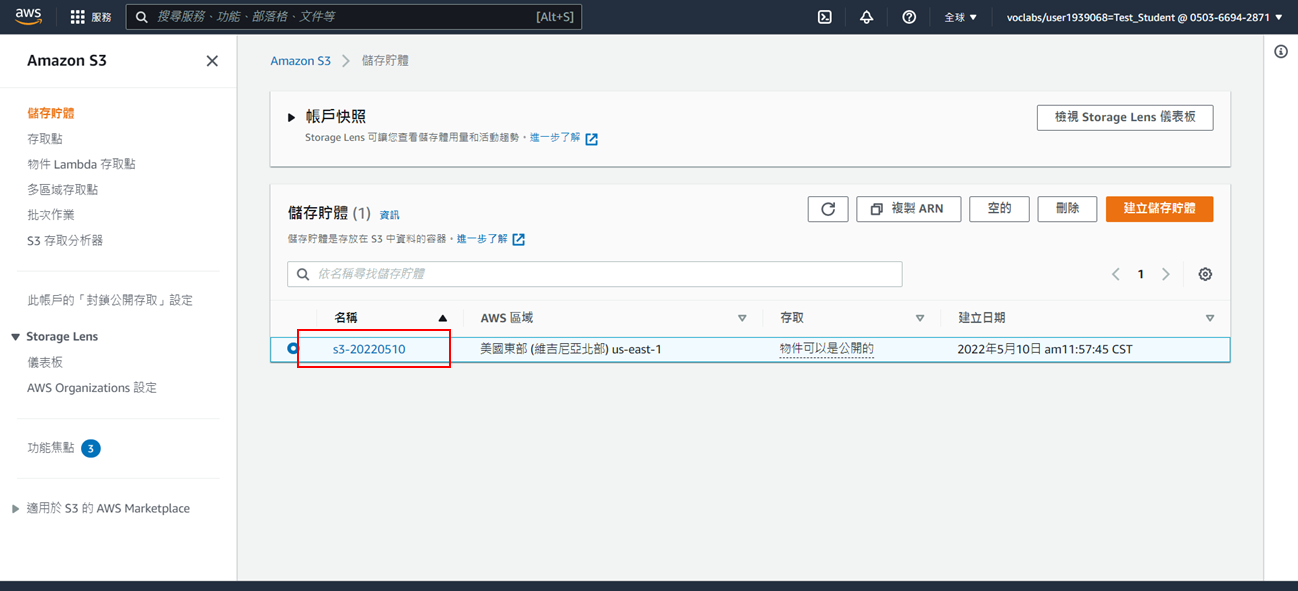Screen dimensions: 1298x591
Task: Open account block public access settings
Action: (x=110, y=300)
